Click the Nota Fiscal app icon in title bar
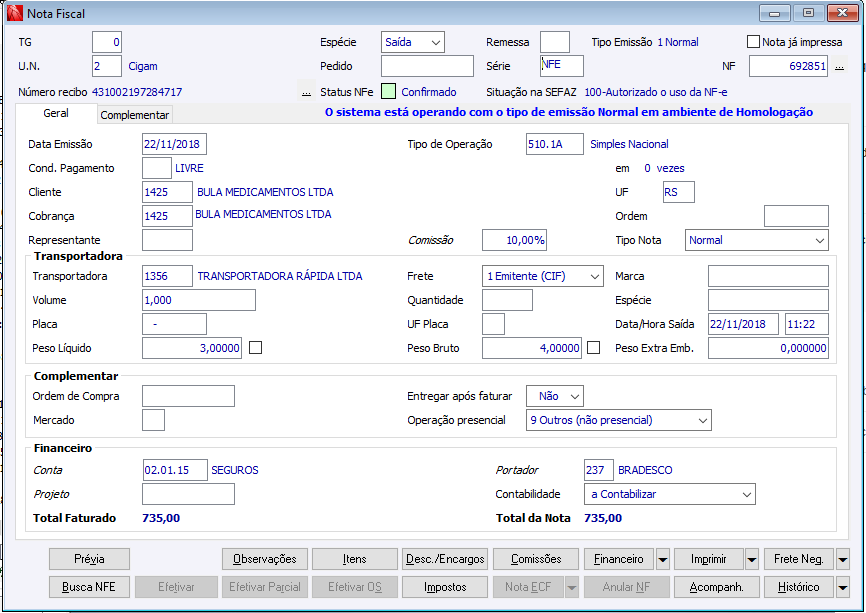The image size is (866, 613). point(14,13)
